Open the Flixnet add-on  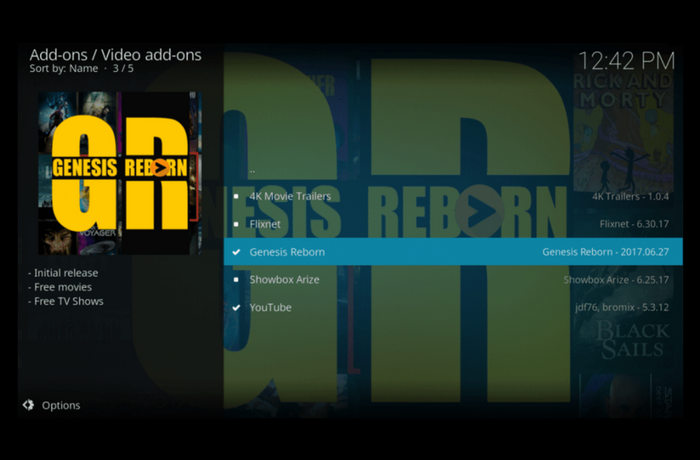[453, 224]
